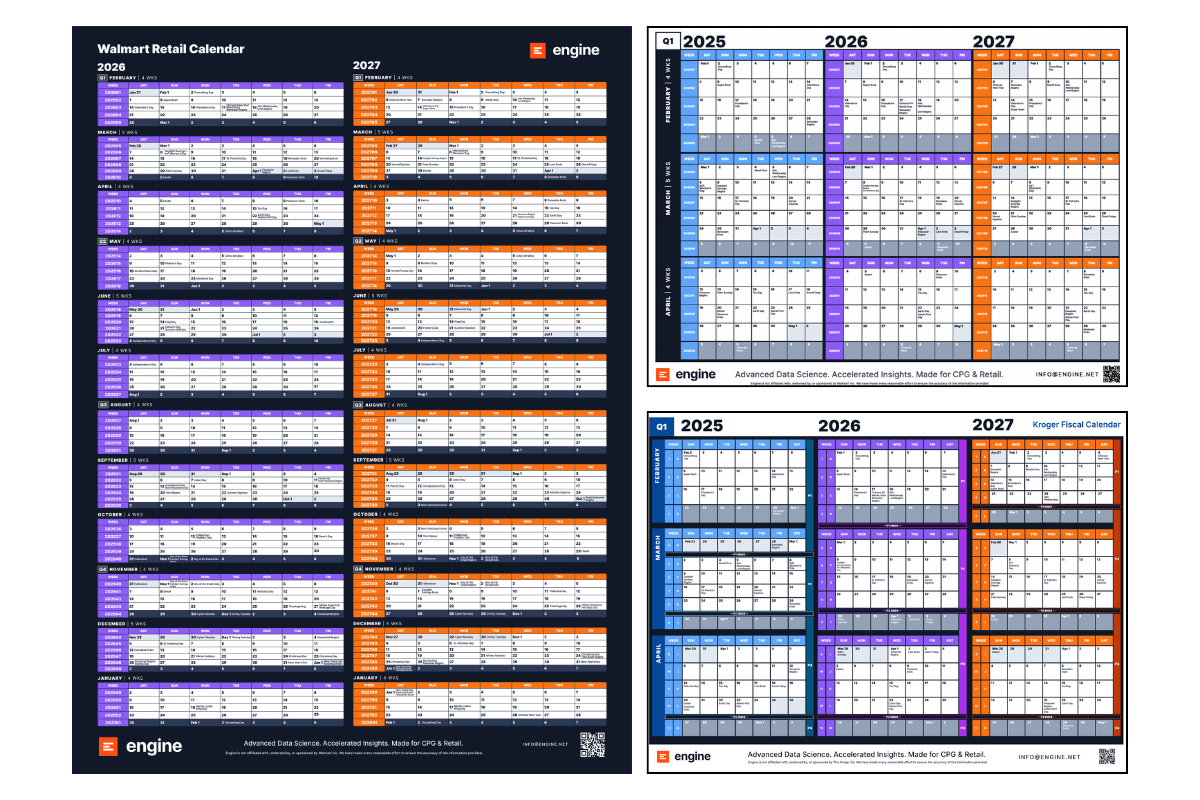Screen dimensions: 1200x800
Task: Click the QR code on the top-right Walmart sheet
Action: pos(1111,375)
